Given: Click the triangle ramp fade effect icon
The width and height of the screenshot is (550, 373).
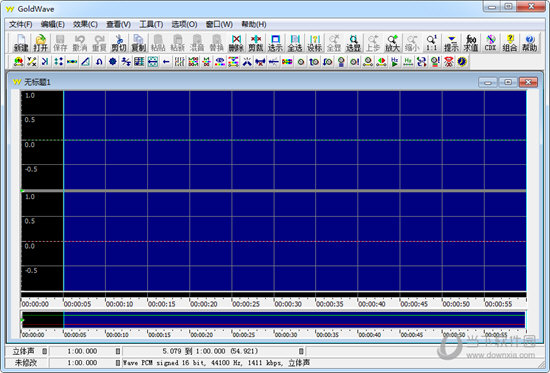Looking at the screenshot, I should click(x=86, y=62).
